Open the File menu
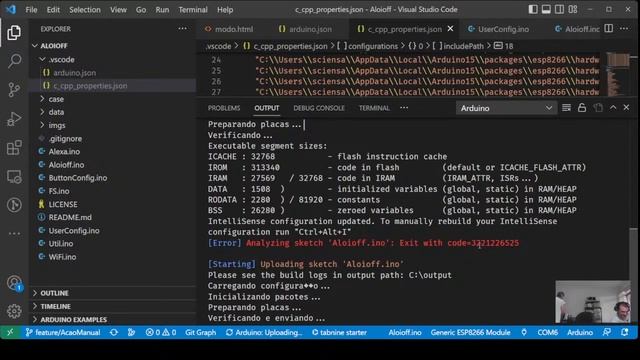The height and width of the screenshot is (360, 640). pos(31,9)
